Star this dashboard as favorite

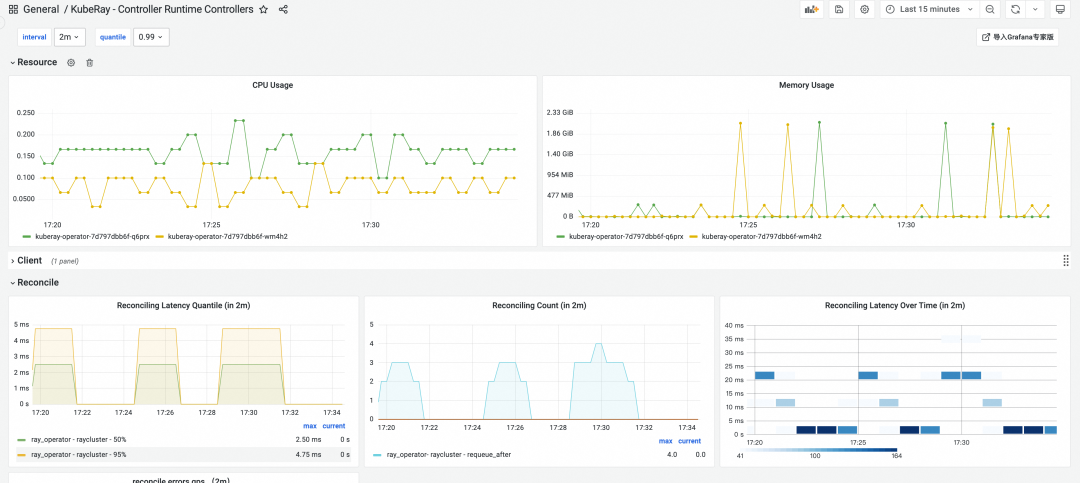263,9
